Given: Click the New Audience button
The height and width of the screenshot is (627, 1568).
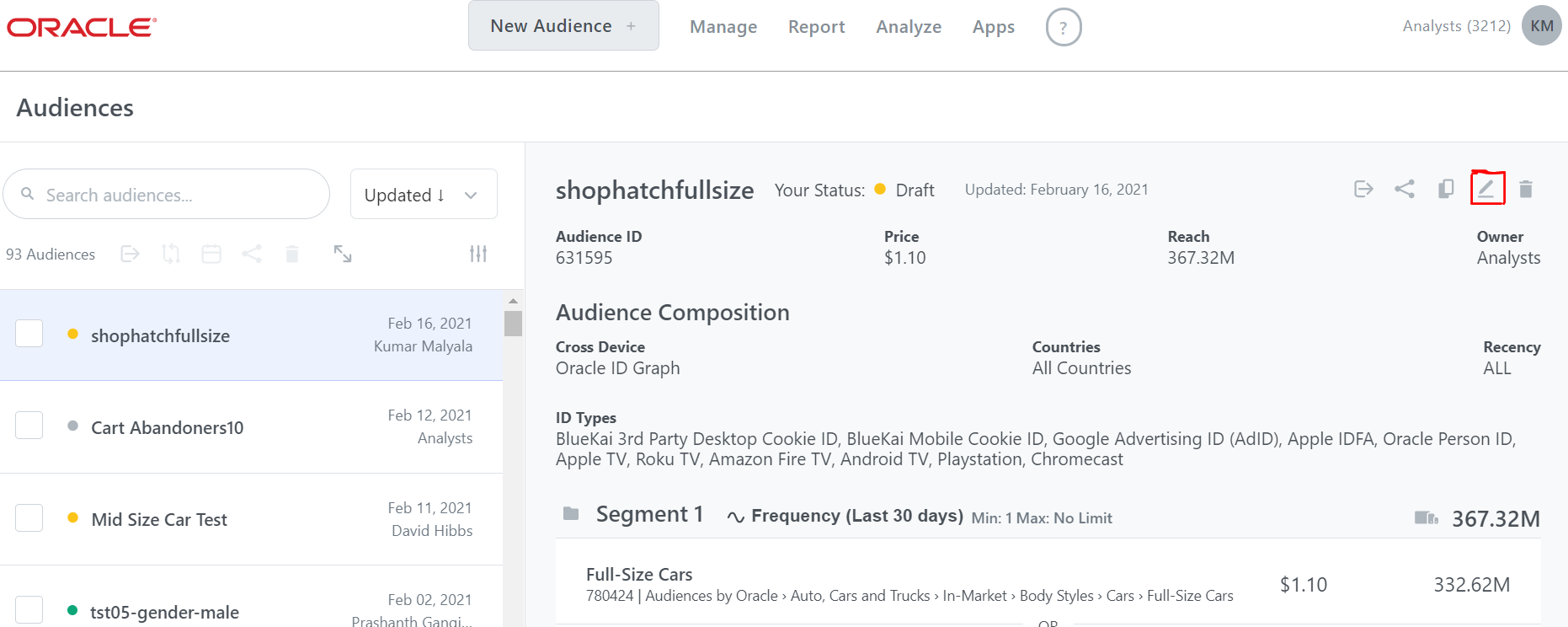Looking at the screenshot, I should click(x=563, y=26).
